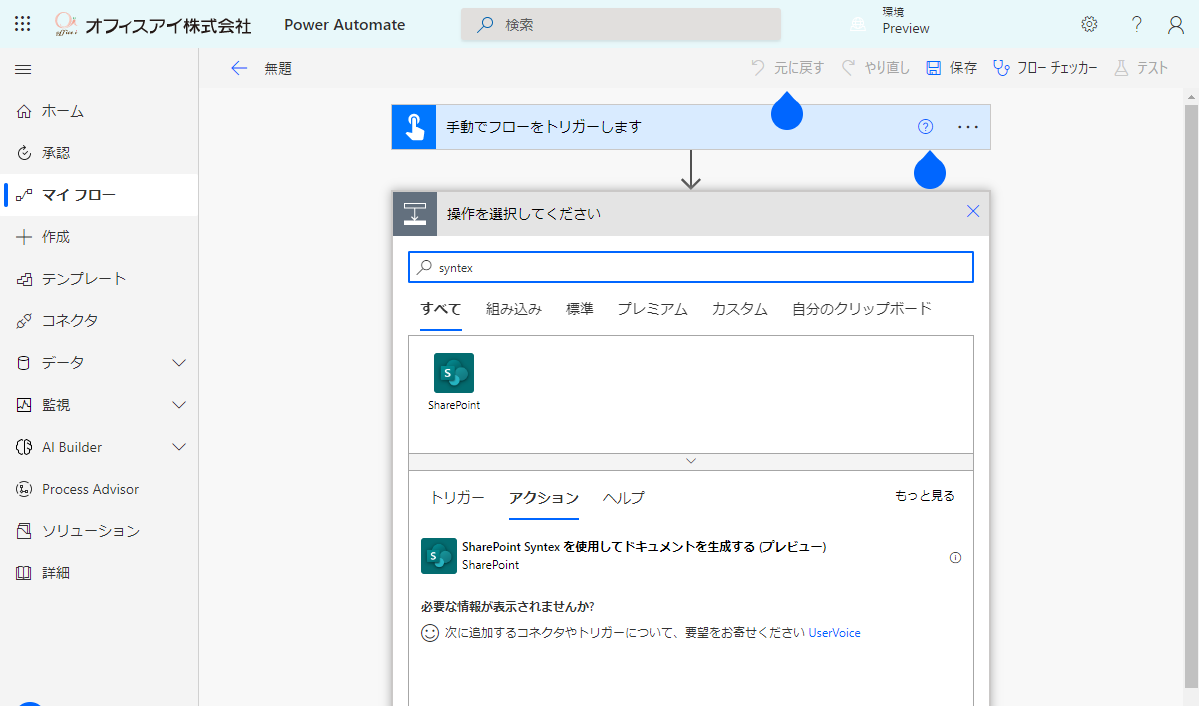This screenshot has width=1199, height=706.
Task: Expand the データ navigation section
Action: point(179,363)
